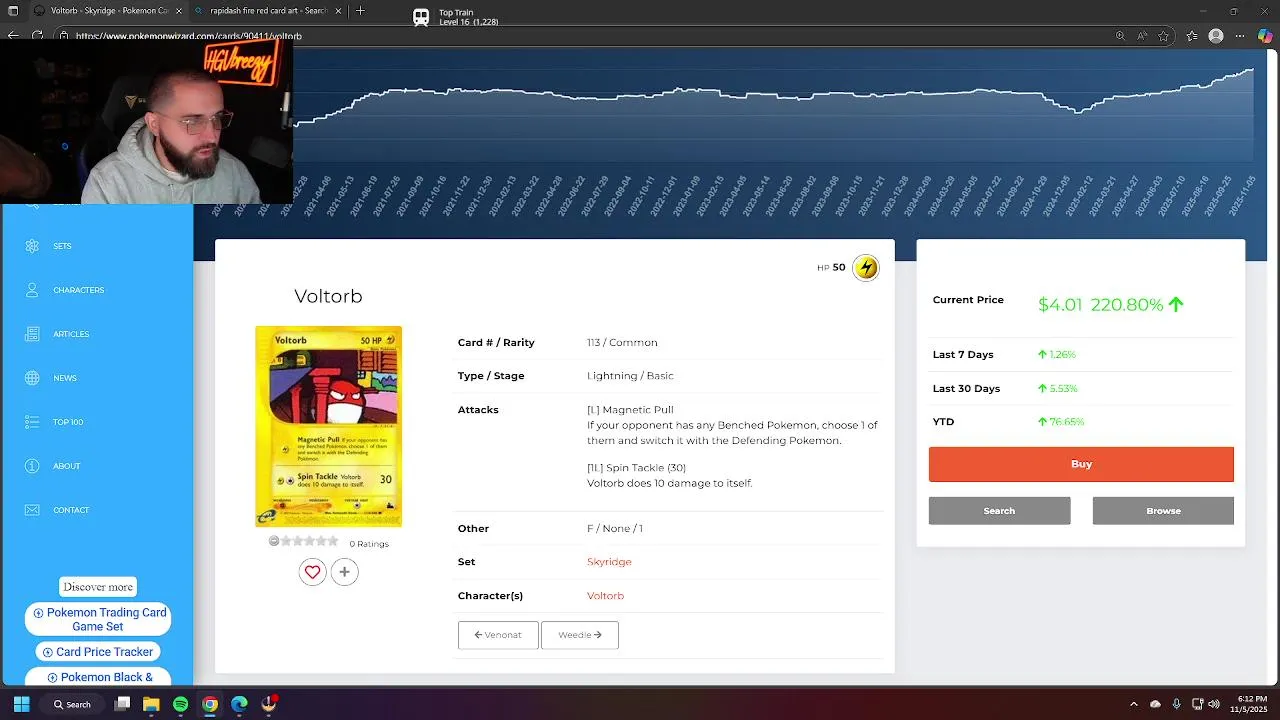
Task: Open the Voltorb character link
Action: (x=605, y=596)
